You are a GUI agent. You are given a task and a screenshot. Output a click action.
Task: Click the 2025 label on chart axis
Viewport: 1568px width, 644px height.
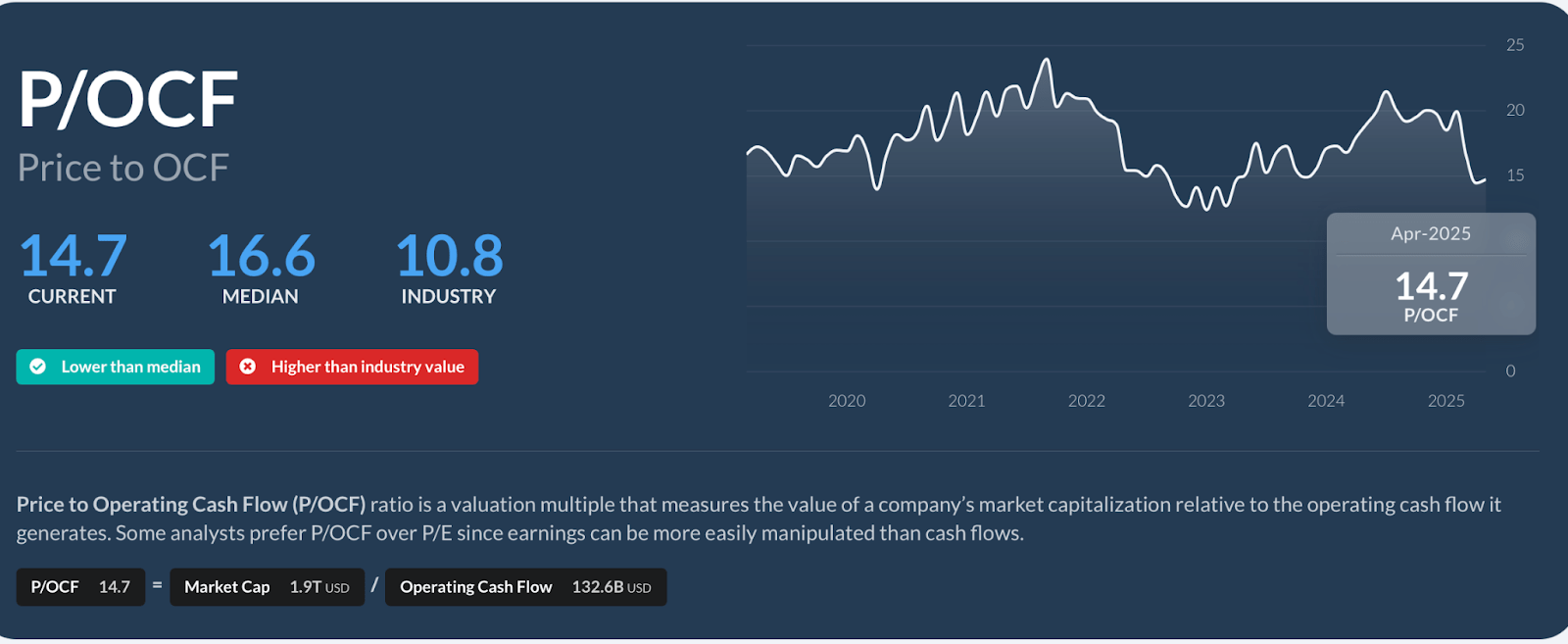[x=1445, y=401]
